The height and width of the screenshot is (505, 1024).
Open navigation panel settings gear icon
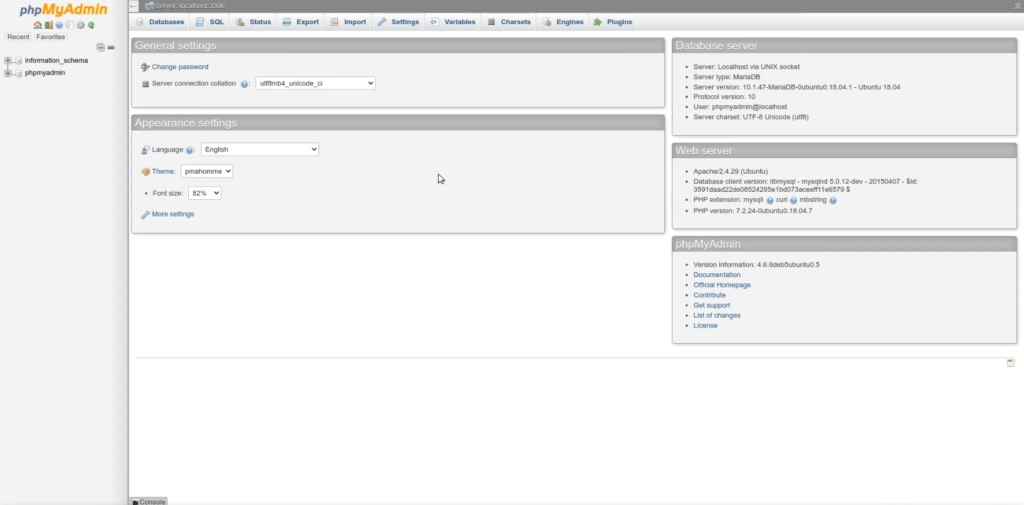[80, 25]
